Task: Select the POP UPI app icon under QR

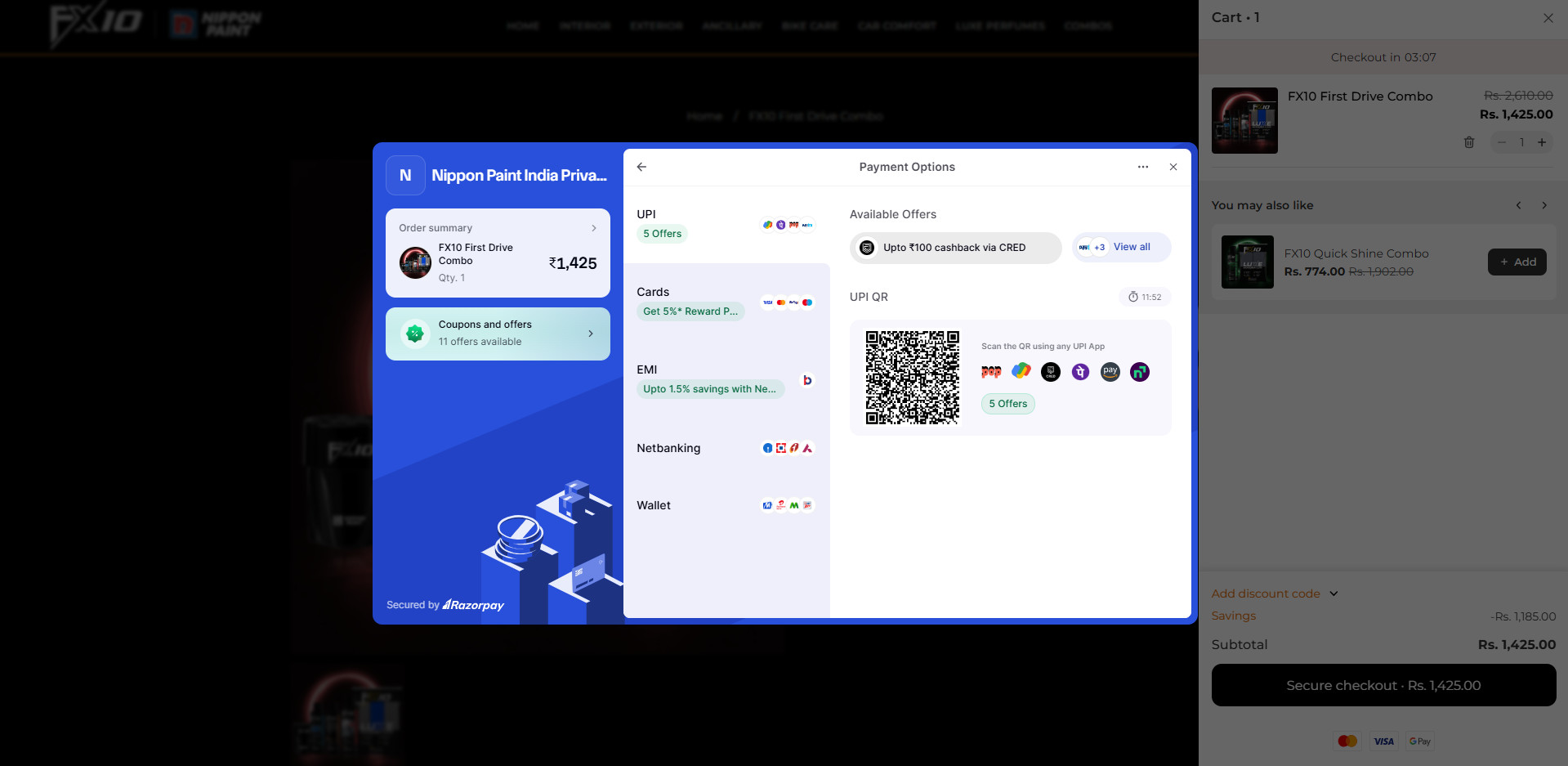Action: pos(991,372)
